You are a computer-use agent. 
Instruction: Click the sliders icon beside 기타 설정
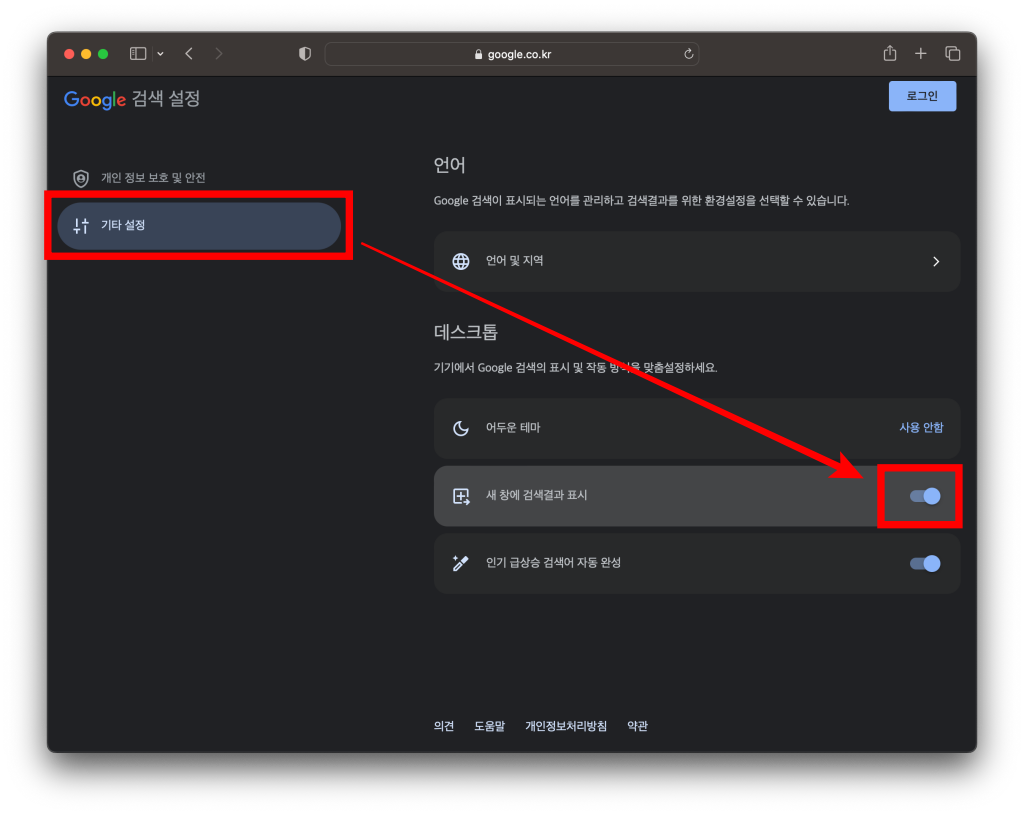click(x=81, y=226)
